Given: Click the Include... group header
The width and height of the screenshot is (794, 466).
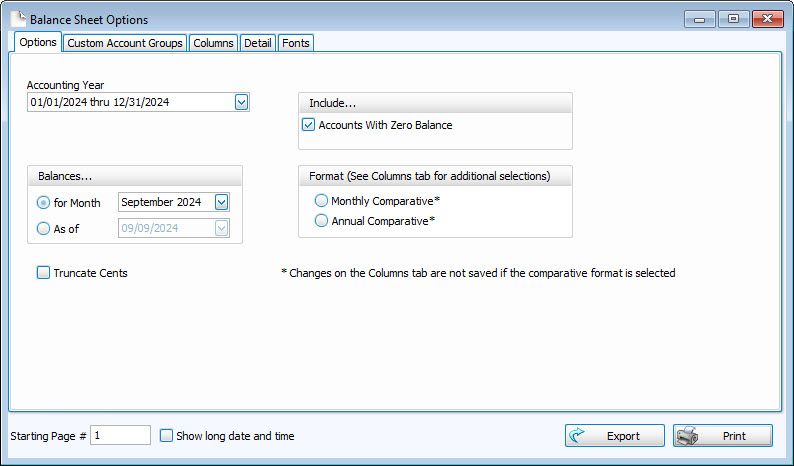Looking at the screenshot, I should click(435, 103).
